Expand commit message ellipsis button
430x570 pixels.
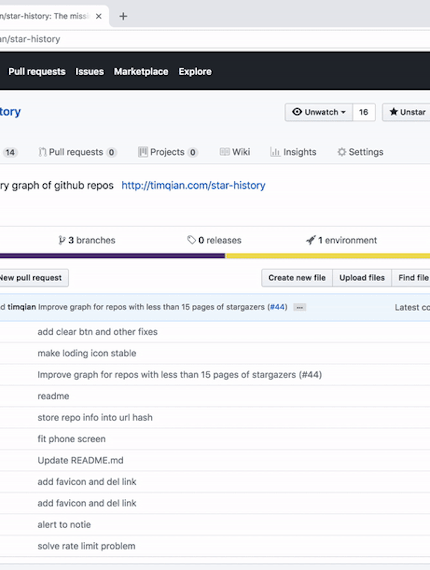click(x=300, y=308)
